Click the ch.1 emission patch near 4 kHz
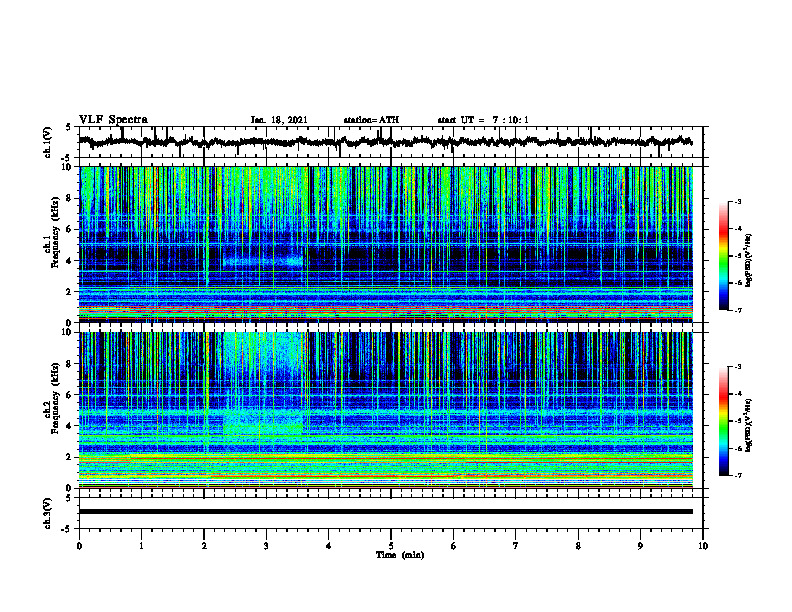This screenshot has height=612, width=792. tap(263, 261)
